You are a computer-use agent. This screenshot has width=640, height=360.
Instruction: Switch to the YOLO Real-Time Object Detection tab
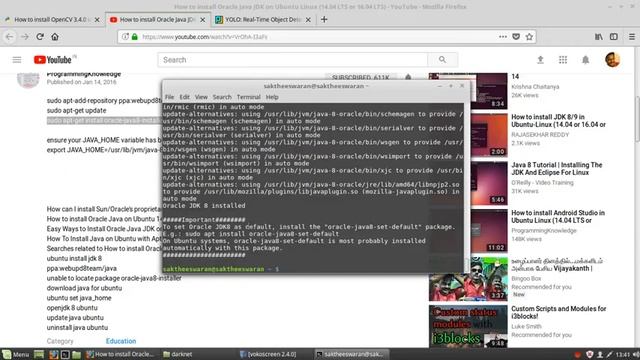click(262, 19)
